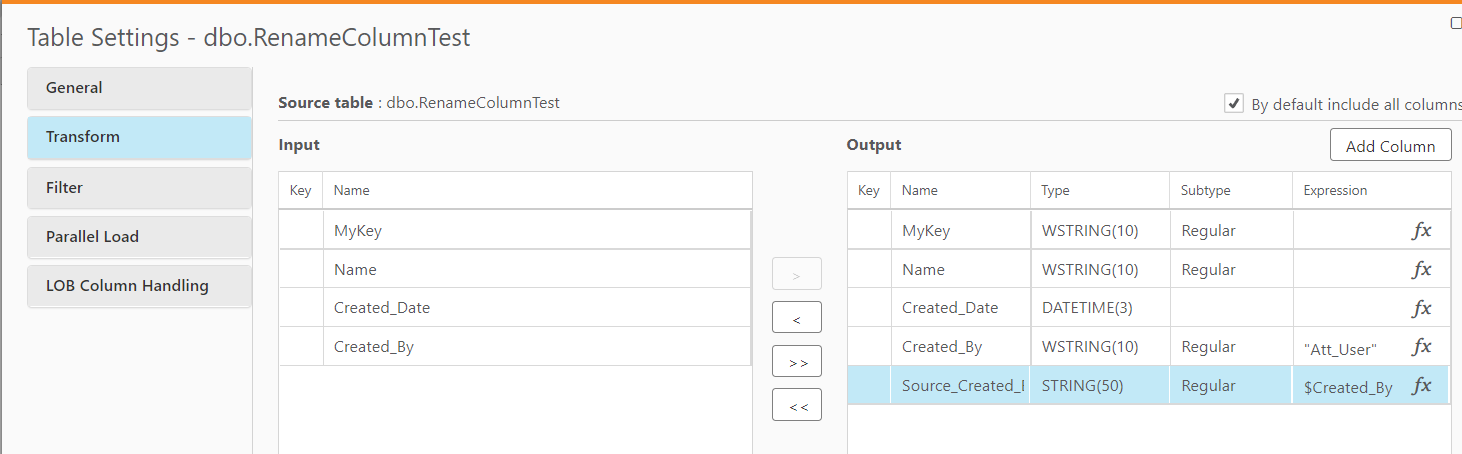Click Regular subtype for Name output row
1462x454 pixels.
click(x=1208, y=270)
